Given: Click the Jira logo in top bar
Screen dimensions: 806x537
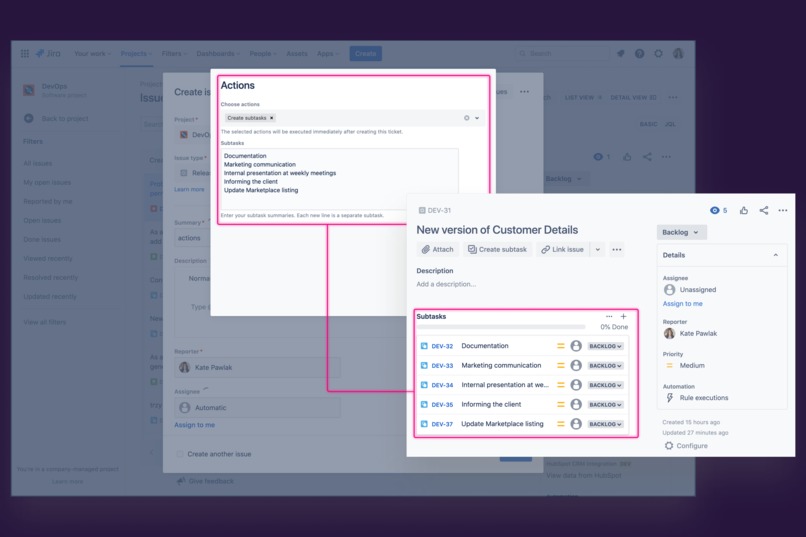Looking at the screenshot, I should tap(48, 53).
